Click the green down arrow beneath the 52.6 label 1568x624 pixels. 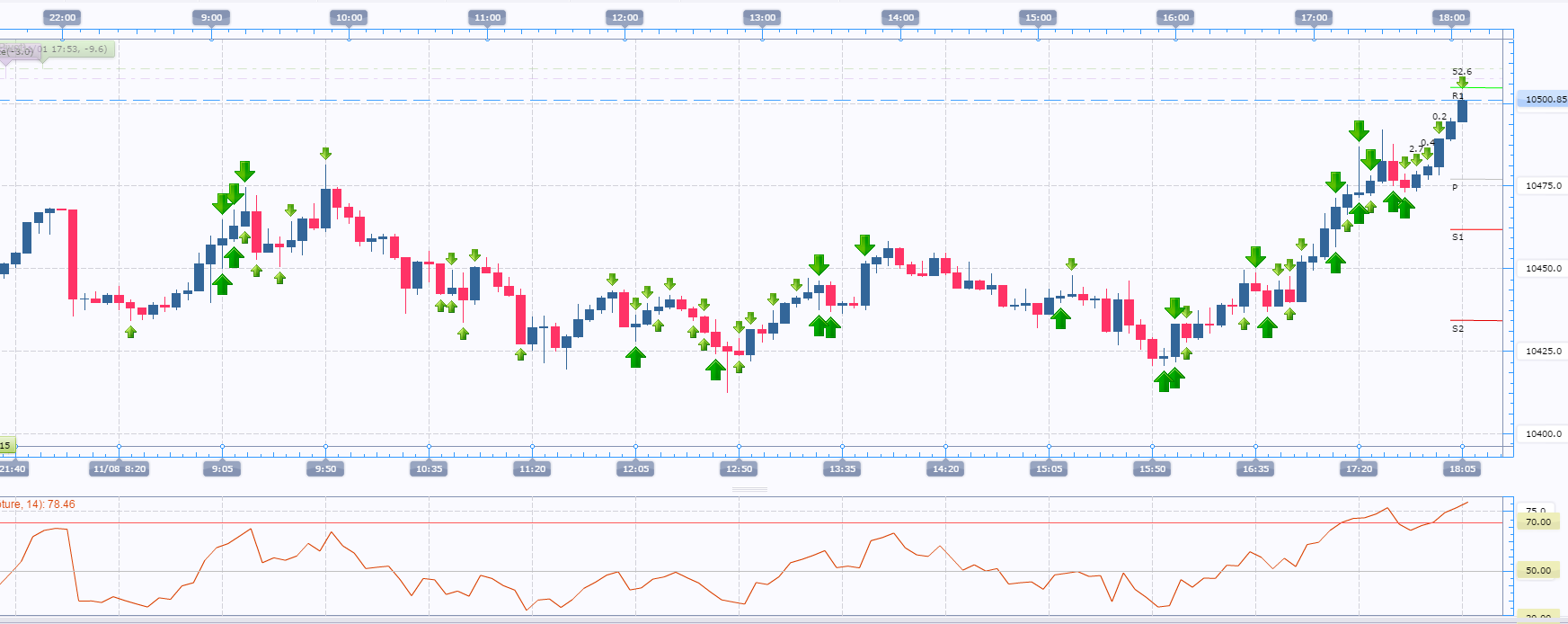point(1462,83)
